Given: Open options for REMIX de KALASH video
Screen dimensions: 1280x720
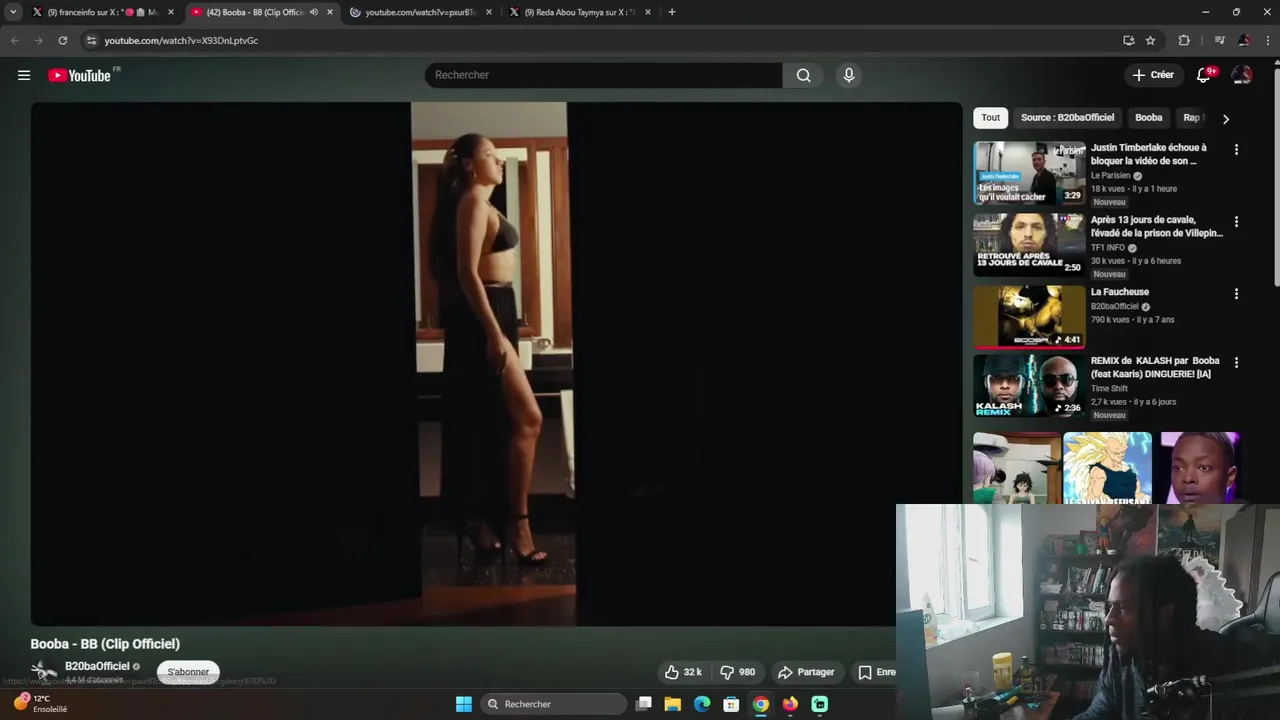Looking at the screenshot, I should tap(1236, 362).
